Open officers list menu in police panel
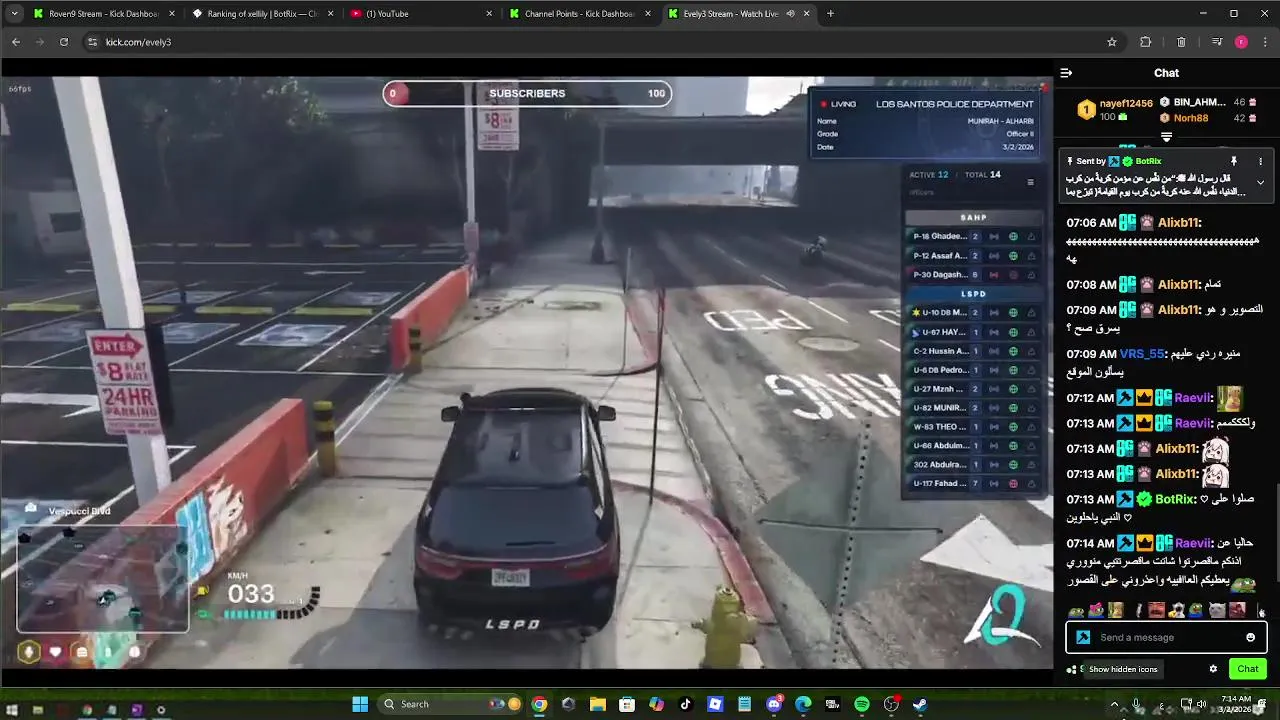 pyautogui.click(x=1030, y=182)
